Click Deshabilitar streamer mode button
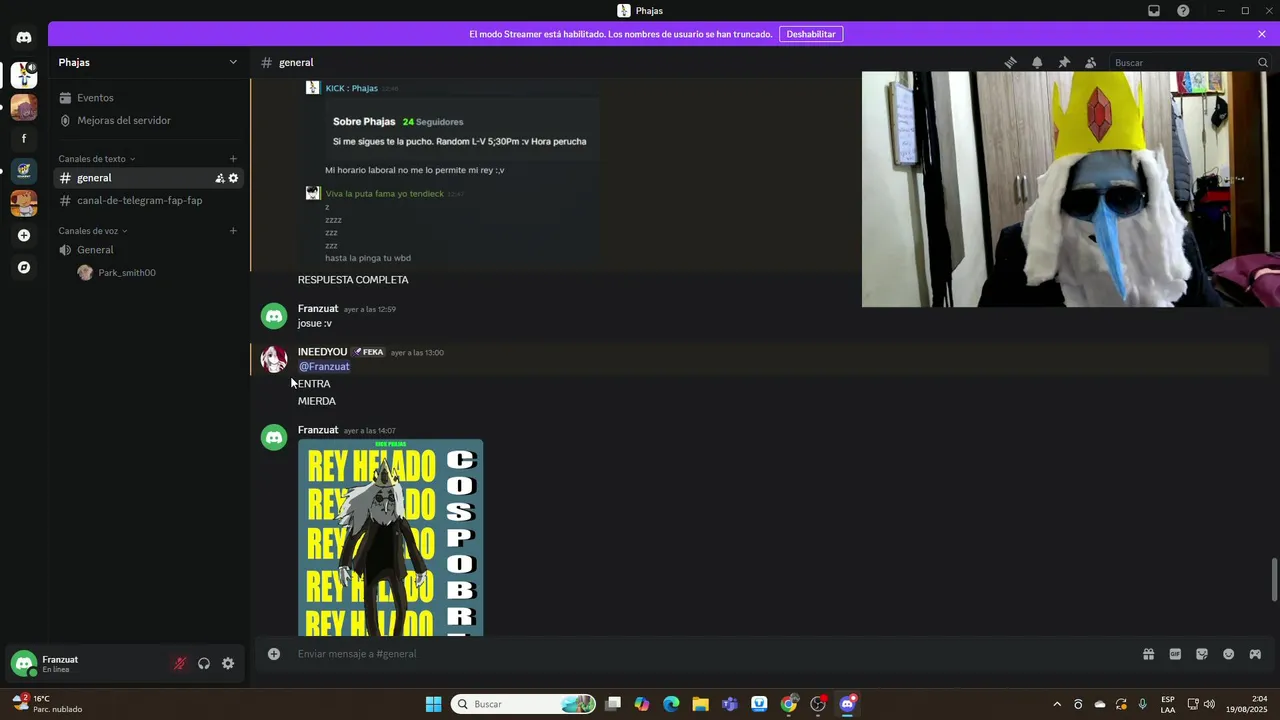This screenshot has height=720, width=1280. (x=811, y=34)
